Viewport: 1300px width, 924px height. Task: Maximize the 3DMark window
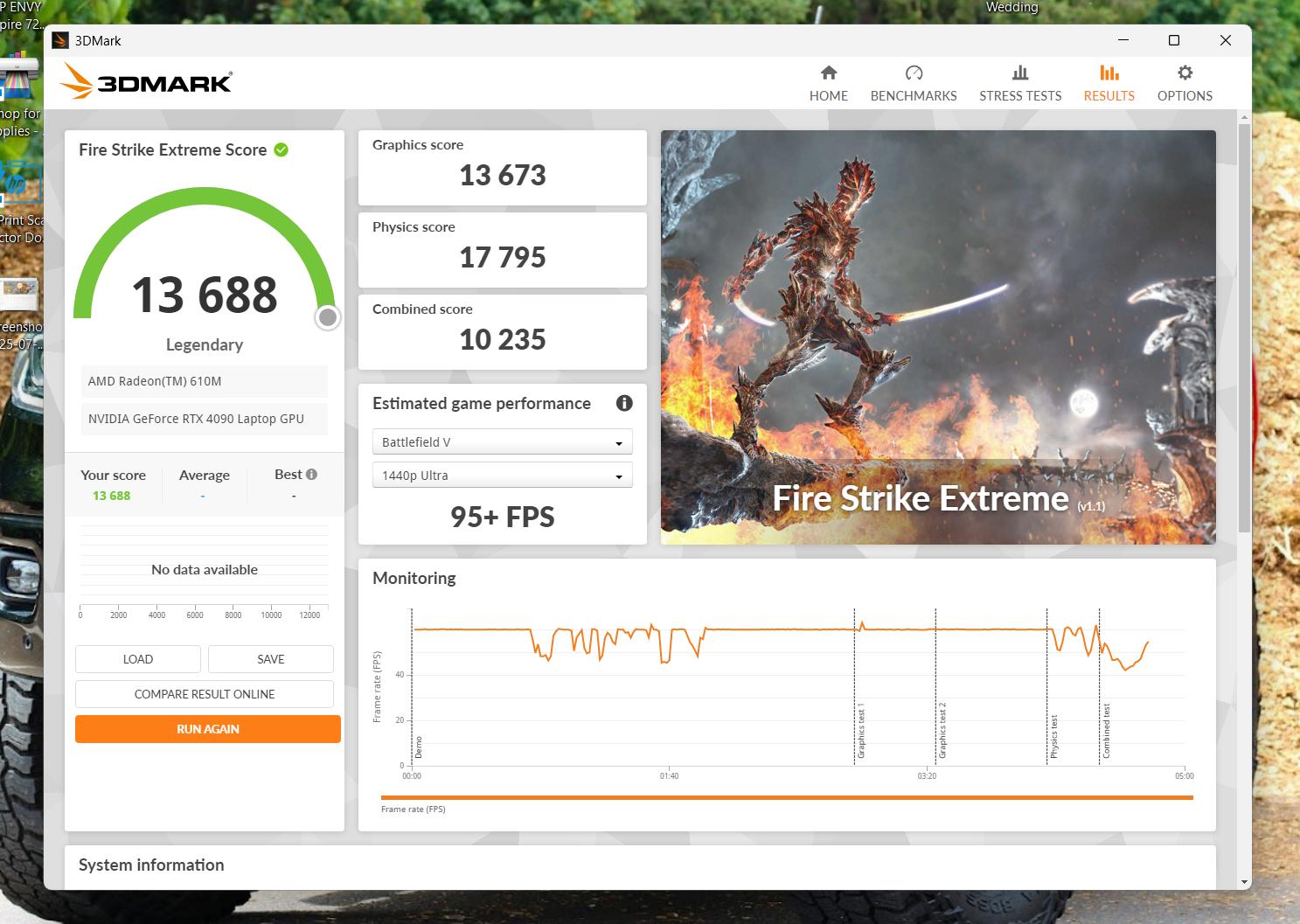(x=1174, y=40)
